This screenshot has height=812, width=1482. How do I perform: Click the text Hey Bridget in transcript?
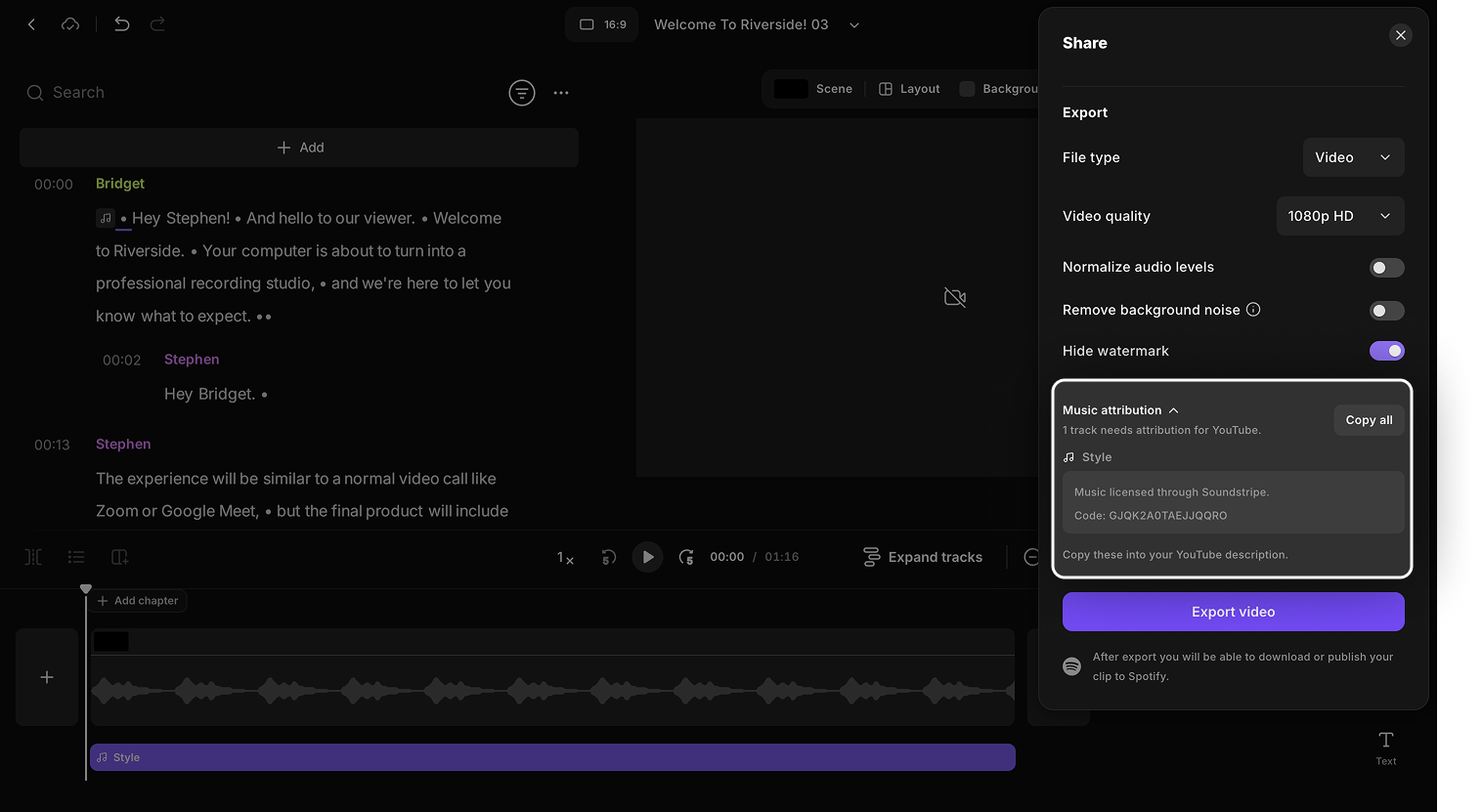[x=209, y=394]
